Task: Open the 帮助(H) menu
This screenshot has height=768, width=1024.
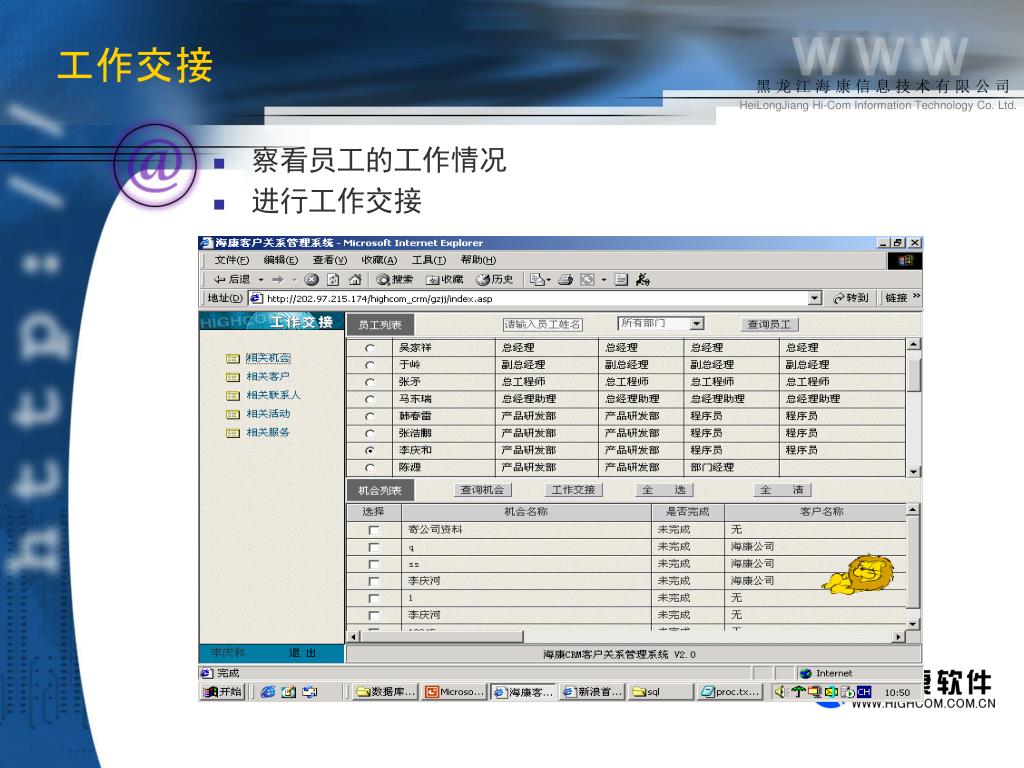Action: 478,260
